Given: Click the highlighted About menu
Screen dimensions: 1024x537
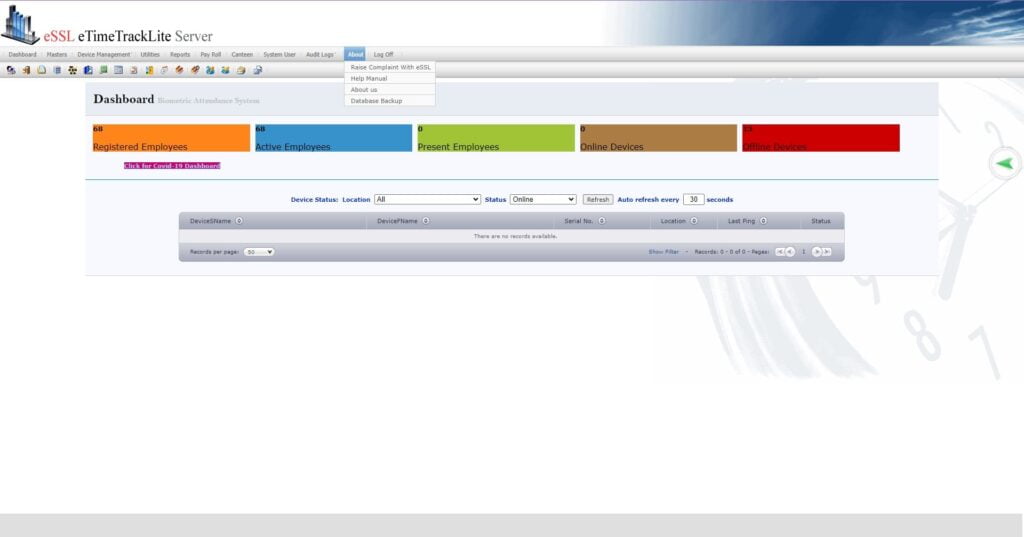Looking at the screenshot, I should tap(355, 54).
